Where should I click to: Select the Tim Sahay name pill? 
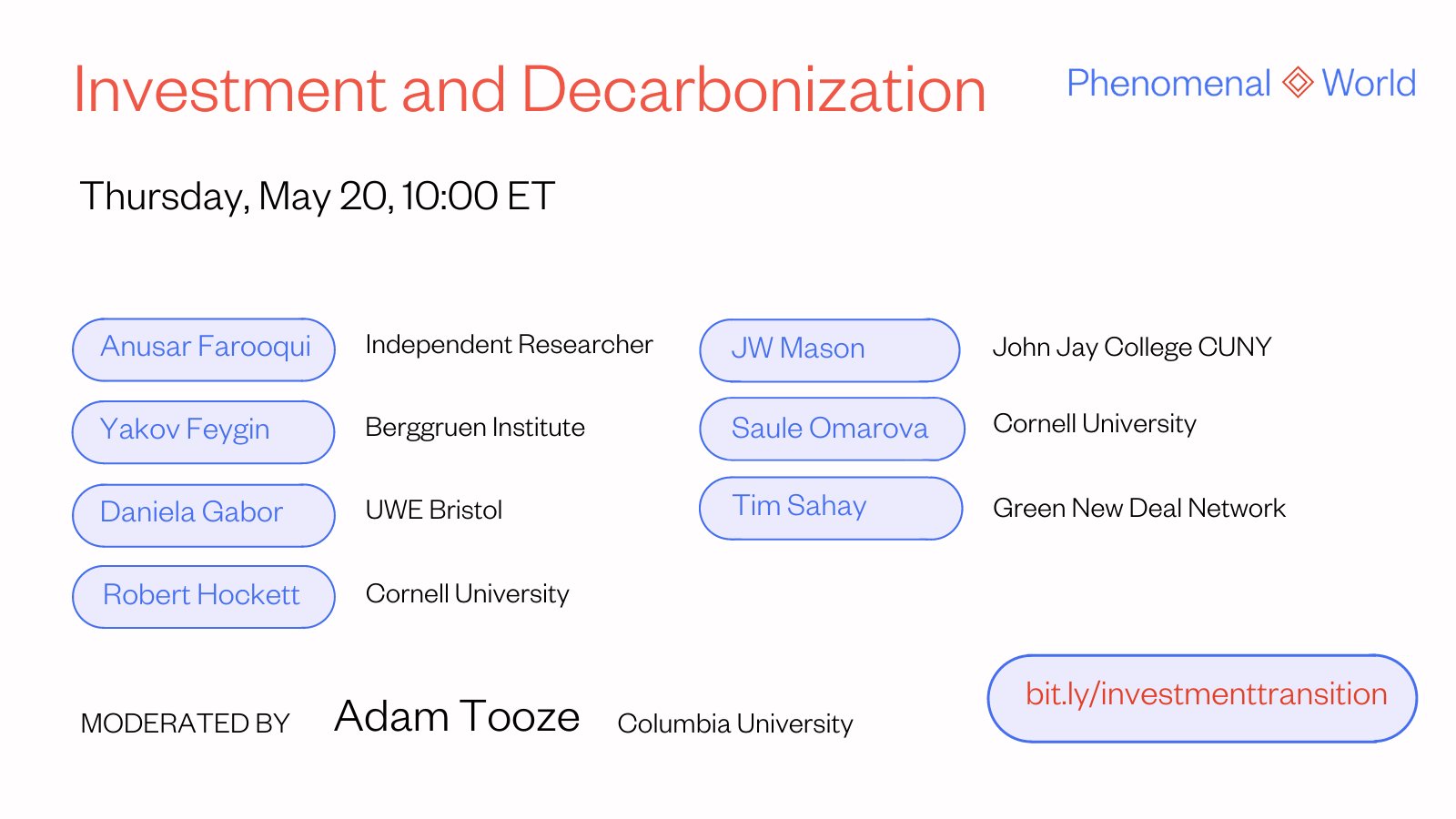point(831,508)
